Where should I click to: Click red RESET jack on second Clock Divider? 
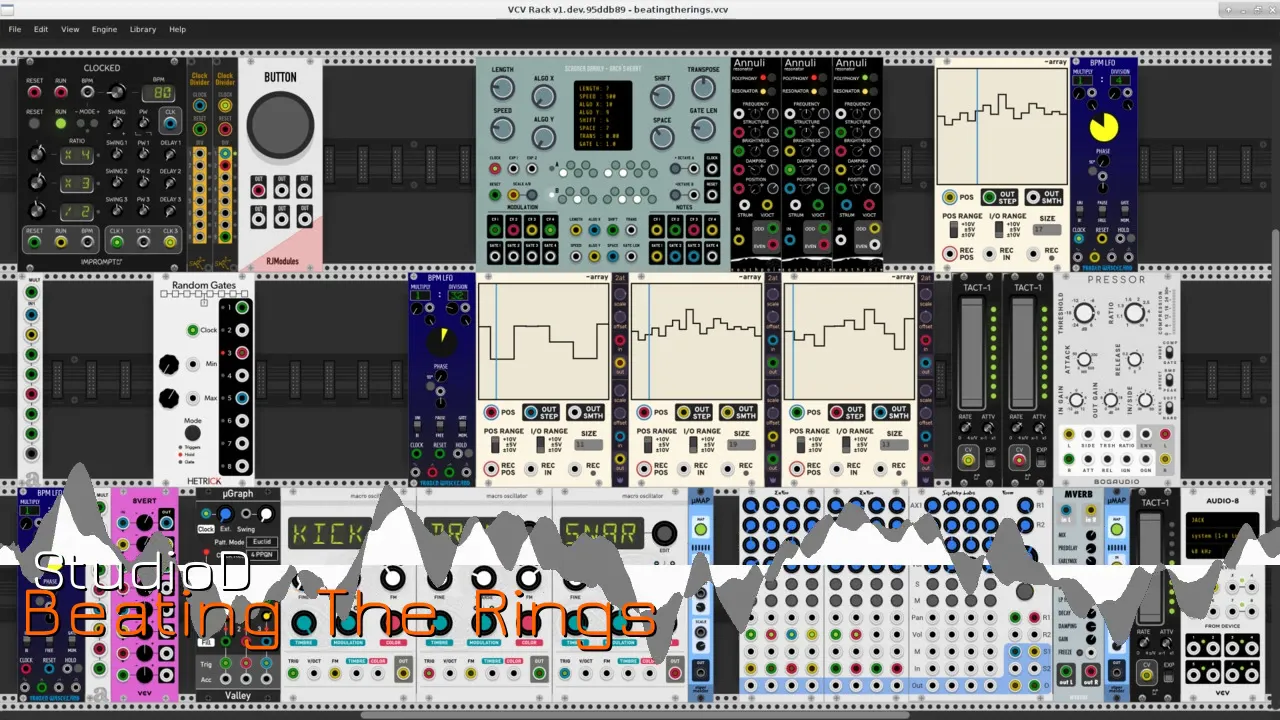(225, 129)
